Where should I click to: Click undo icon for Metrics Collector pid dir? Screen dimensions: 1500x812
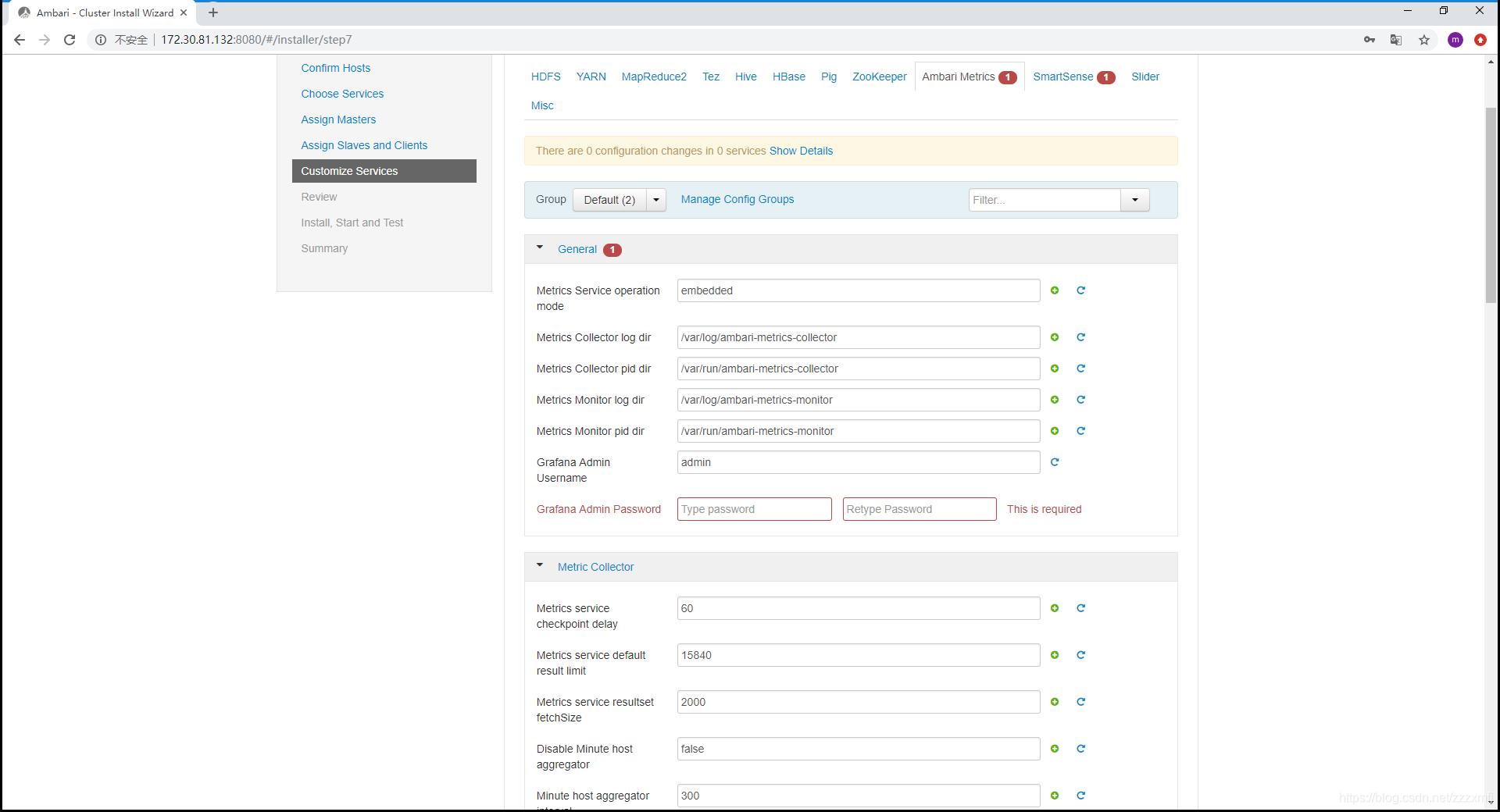pos(1081,369)
